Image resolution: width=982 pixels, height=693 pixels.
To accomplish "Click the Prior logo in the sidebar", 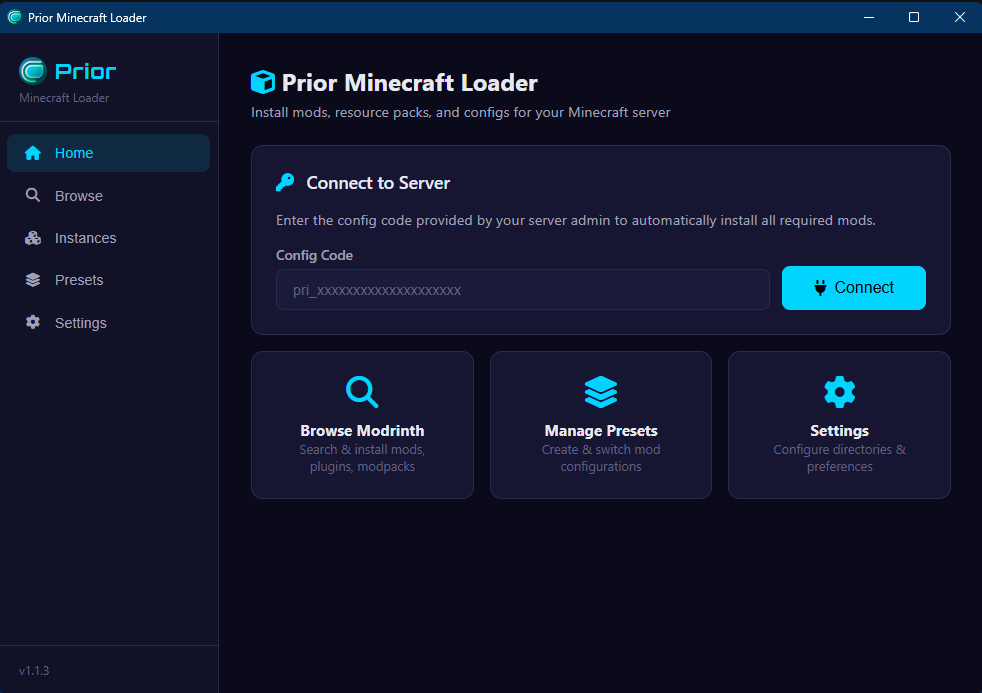I will tap(33, 71).
